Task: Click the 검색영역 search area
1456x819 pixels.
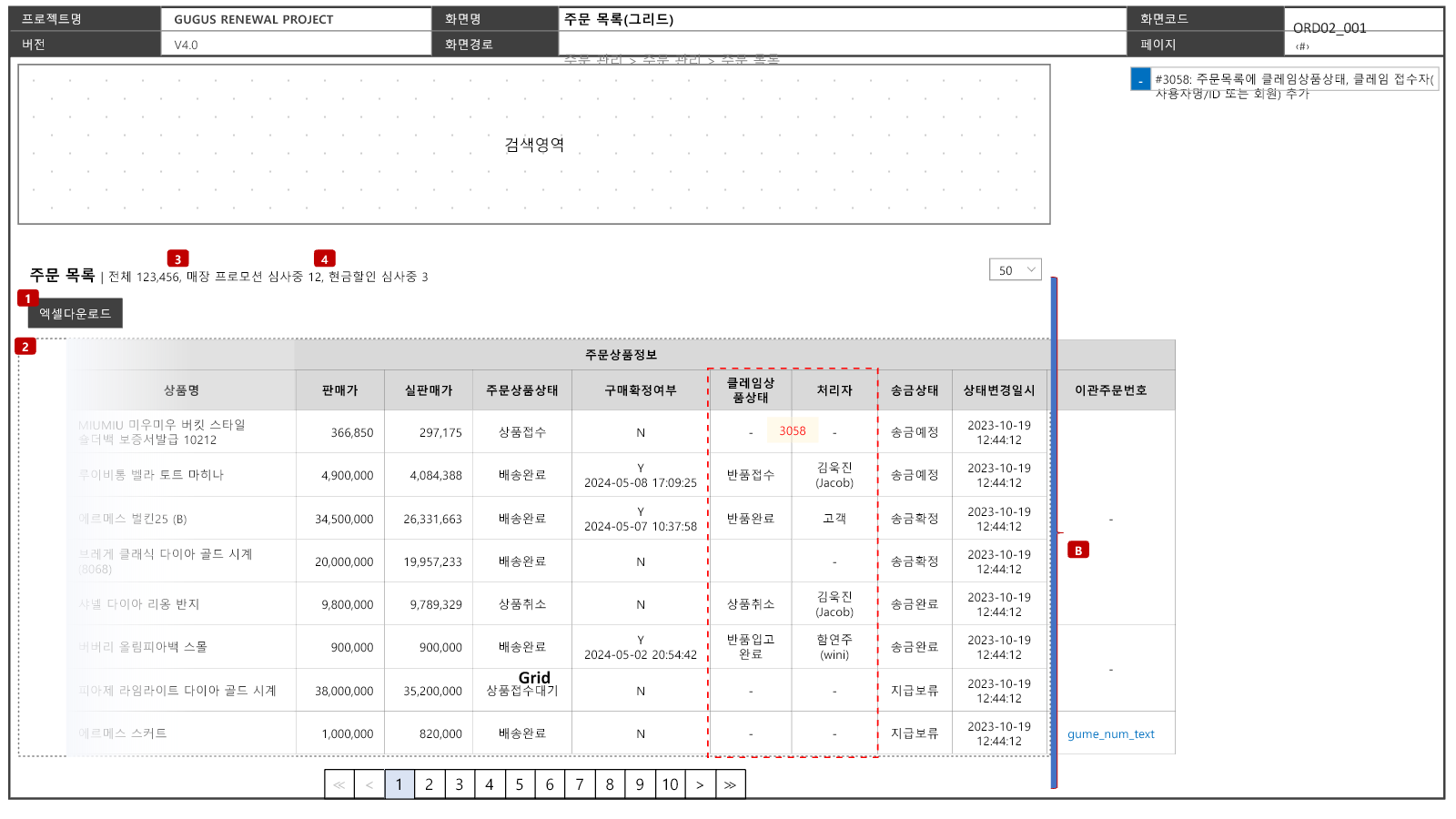Action: tap(534, 144)
